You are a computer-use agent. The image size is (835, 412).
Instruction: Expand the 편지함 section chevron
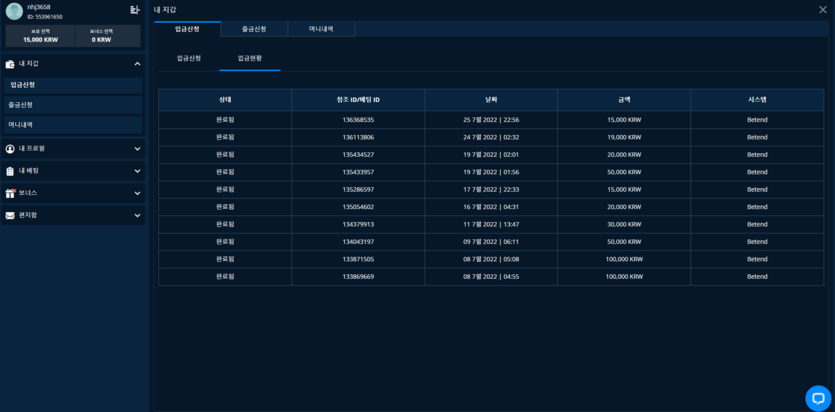pyautogui.click(x=137, y=216)
